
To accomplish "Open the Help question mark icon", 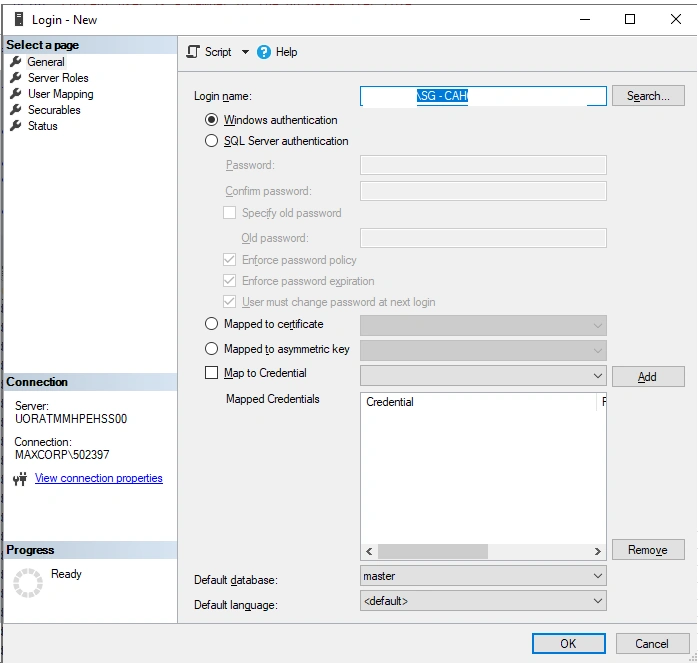I will click(x=264, y=52).
